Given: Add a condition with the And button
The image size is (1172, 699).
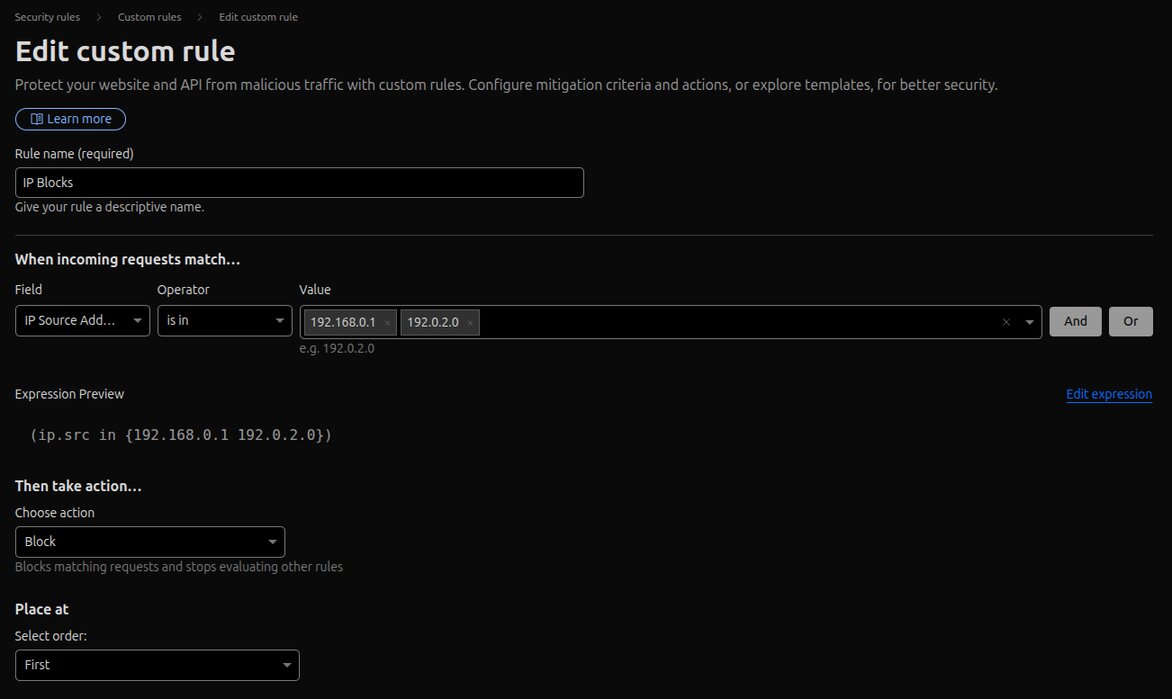Looking at the screenshot, I should pos(1075,321).
